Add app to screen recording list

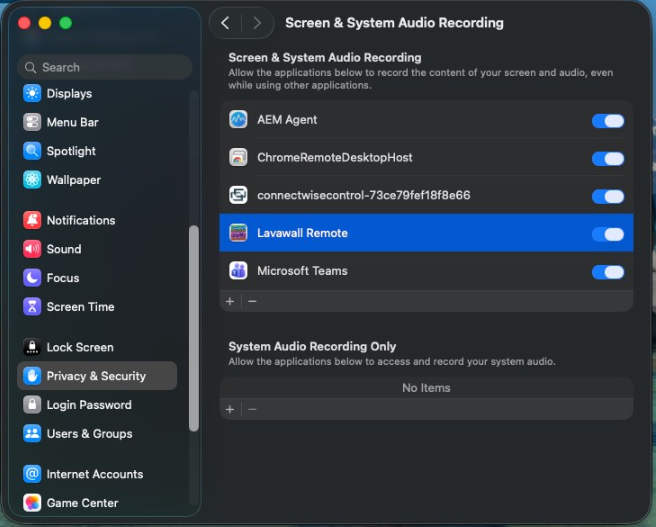click(230, 301)
